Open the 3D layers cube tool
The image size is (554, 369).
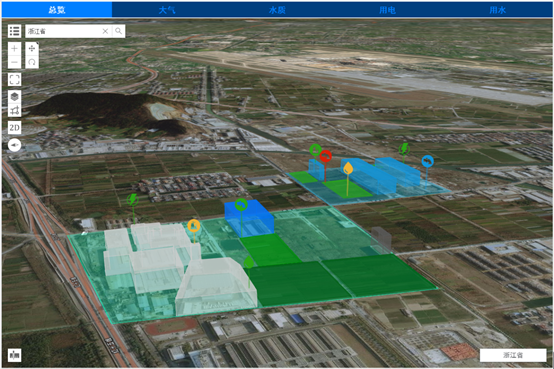click(x=14, y=96)
